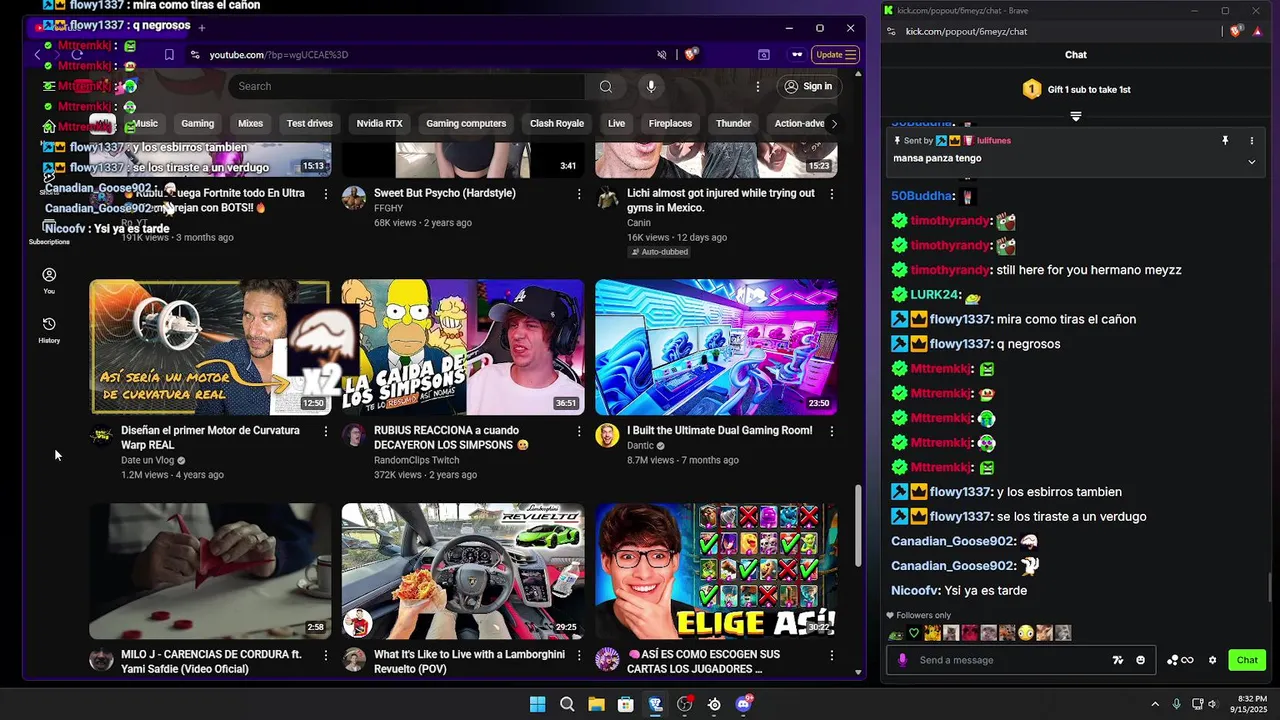Image resolution: width=1280 pixels, height=720 pixels.
Task: Select the Fireplaces chip
Action: coord(670,123)
